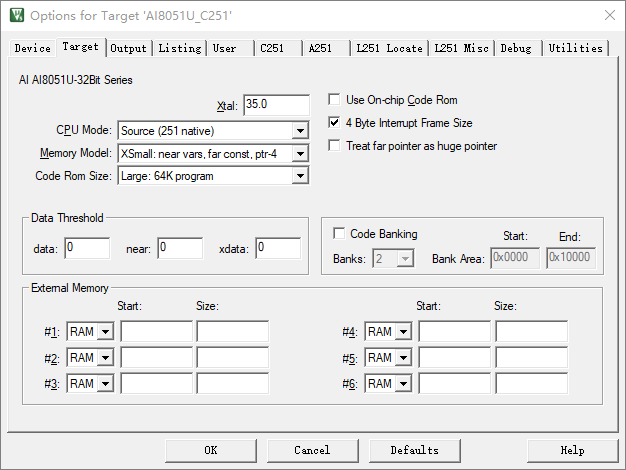Click the 'AI AI8051U-32Bit Series' device label
This screenshot has width=626, height=470.
click(75, 80)
